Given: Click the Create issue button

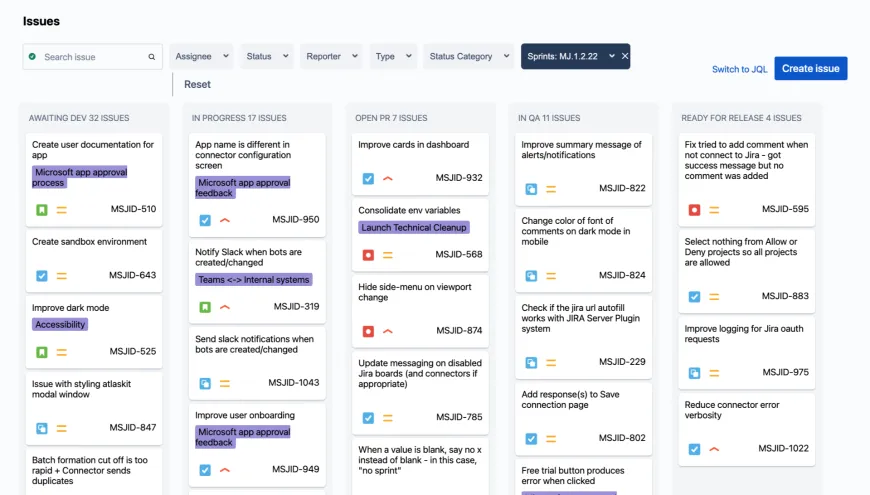Looking at the screenshot, I should 810,68.
